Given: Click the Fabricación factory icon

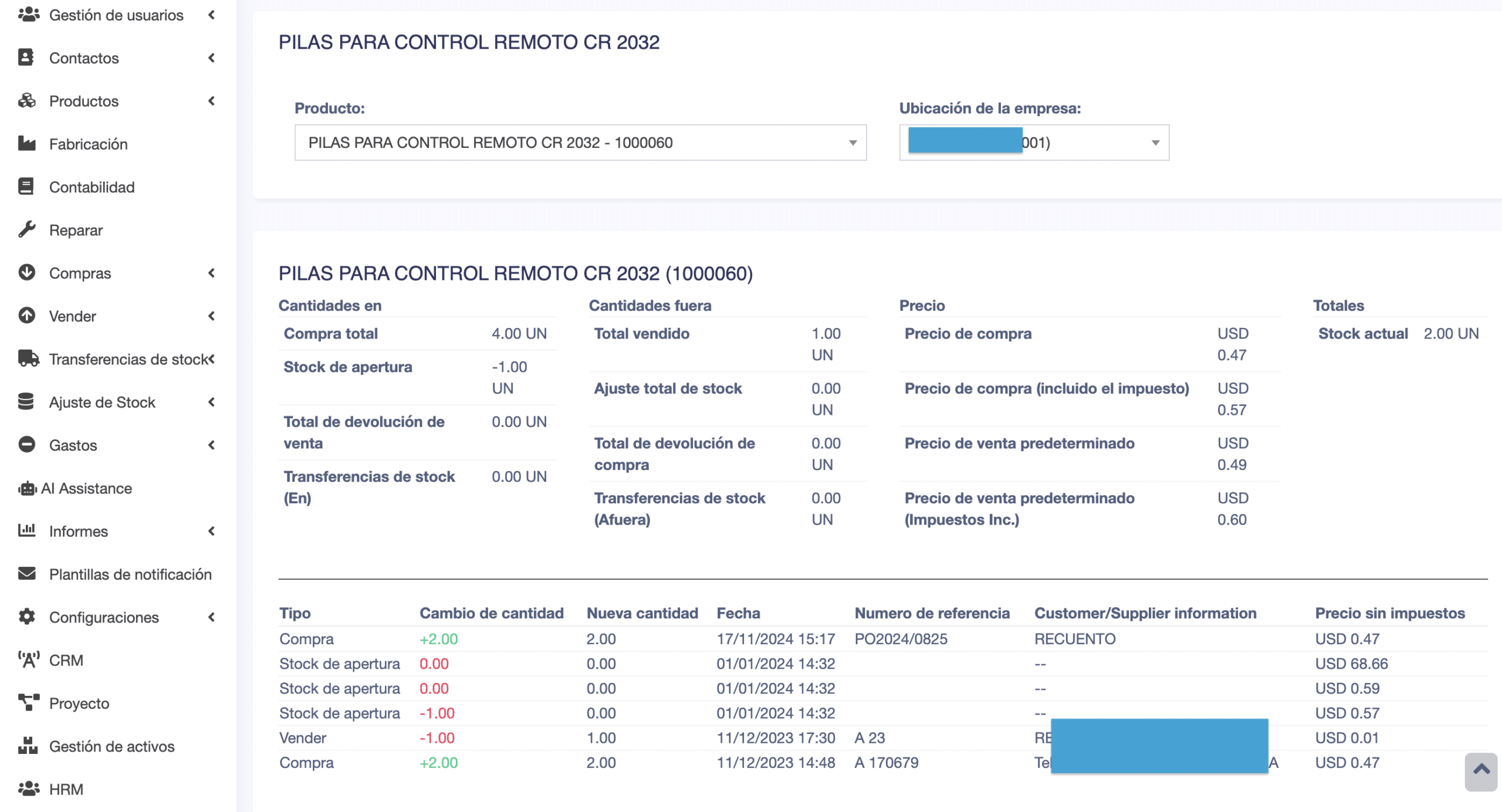Looking at the screenshot, I should [x=26, y=144].
